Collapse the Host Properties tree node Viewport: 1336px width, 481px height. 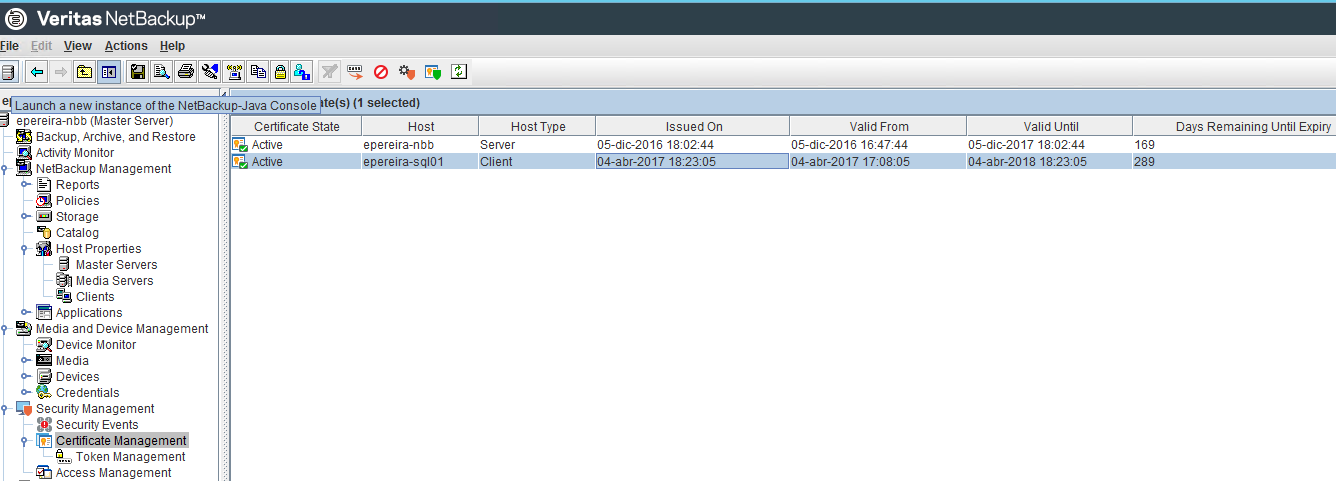(x=25, y=249)
